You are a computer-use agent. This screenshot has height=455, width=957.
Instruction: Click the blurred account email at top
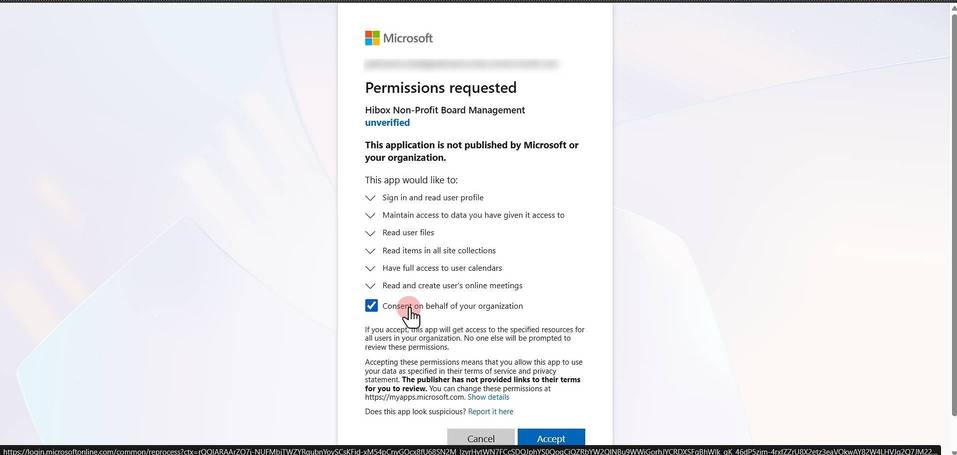coord(461,64)
